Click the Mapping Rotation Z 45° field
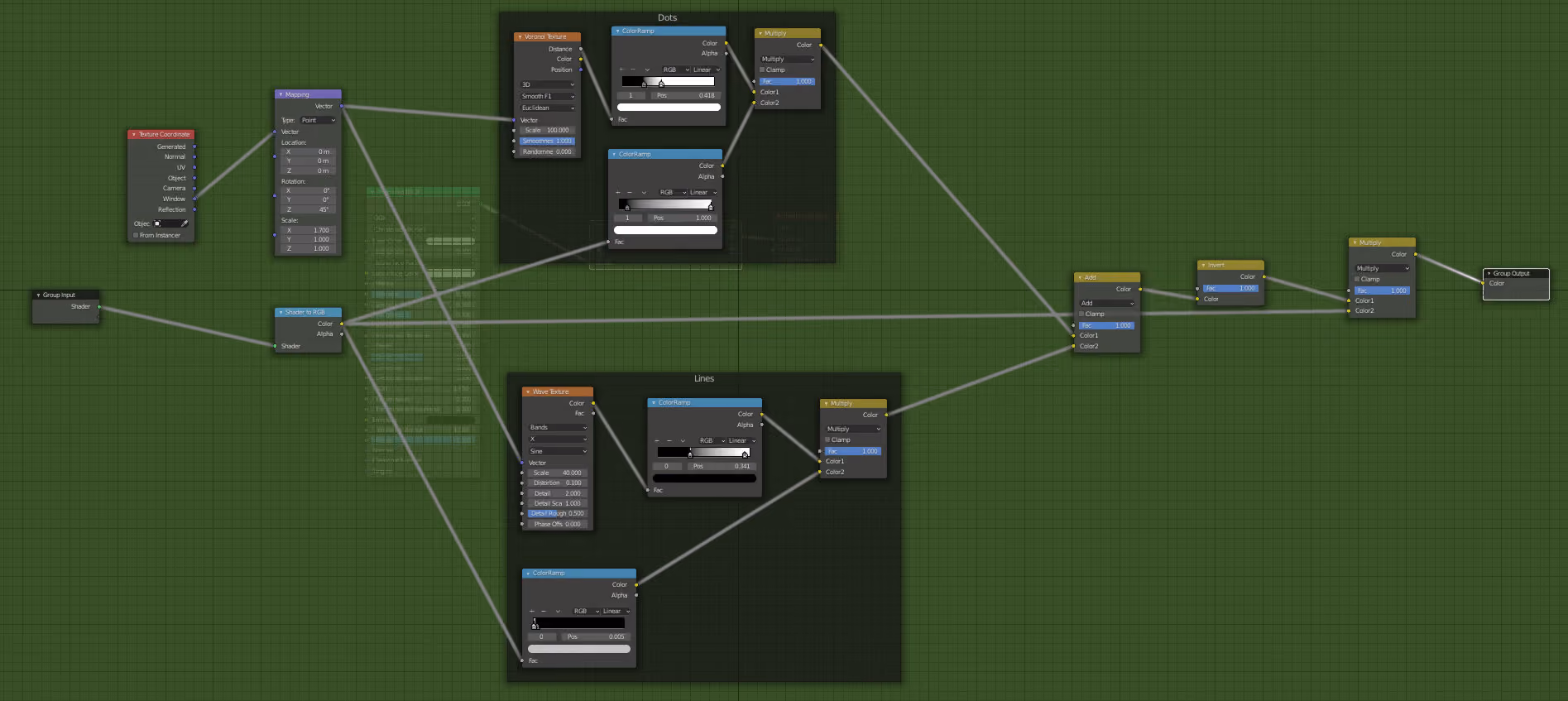This screenshot has height=701, width=1568. (307, 209)
